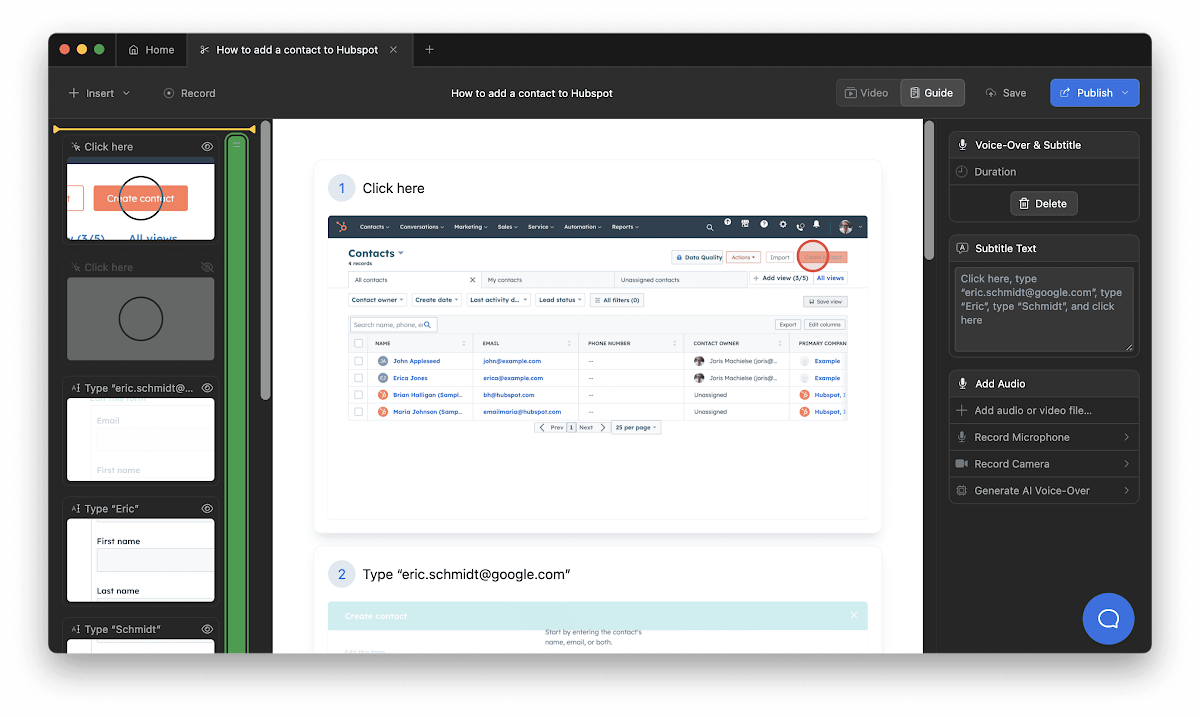Go to the Home tab
Image resolution: width=1200 pixels, height=717 pixels.
pos(151,49)
